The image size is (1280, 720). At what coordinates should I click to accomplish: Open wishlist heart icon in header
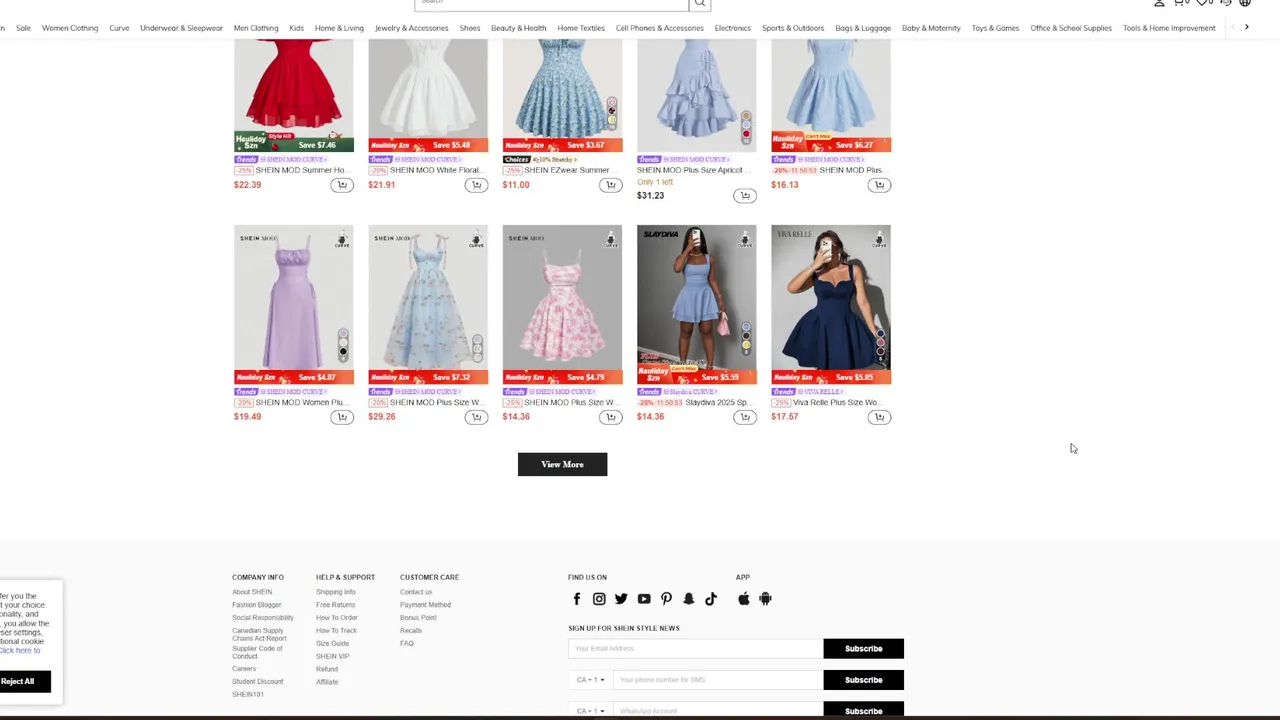click(x=1204, y=3)
